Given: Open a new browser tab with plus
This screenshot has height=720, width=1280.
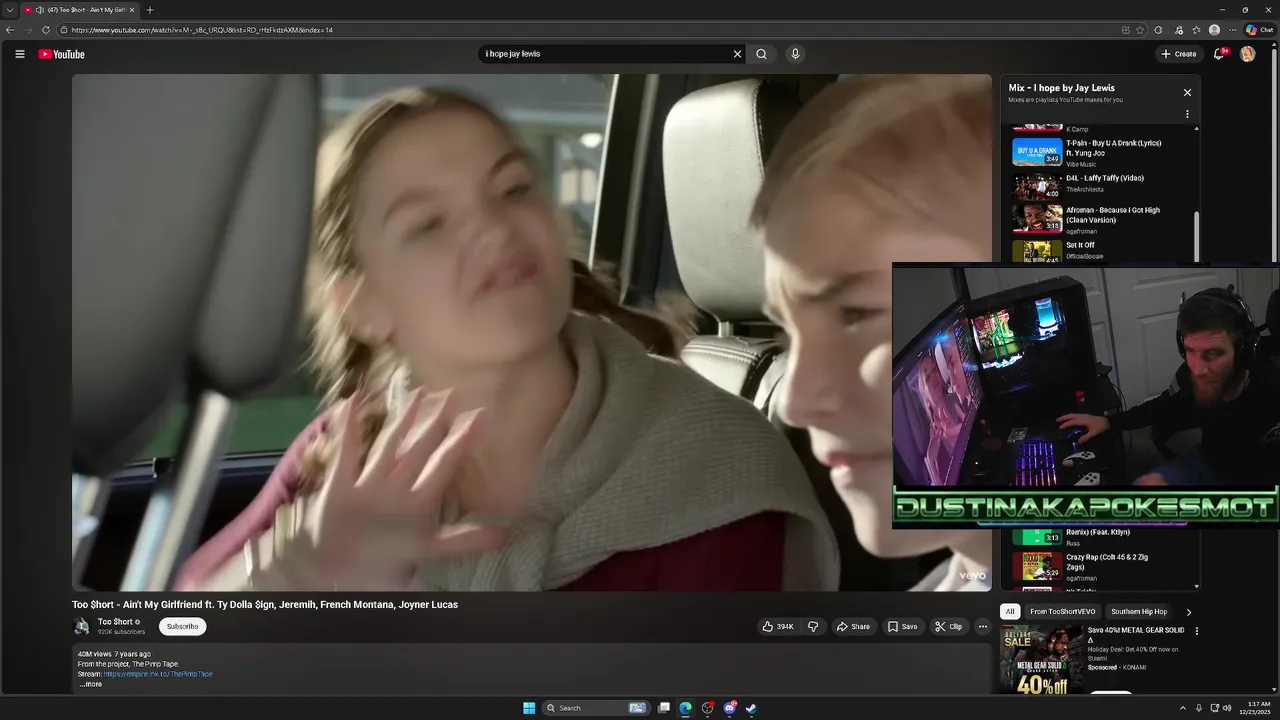Looking at the screenshot, I should 150,10.
